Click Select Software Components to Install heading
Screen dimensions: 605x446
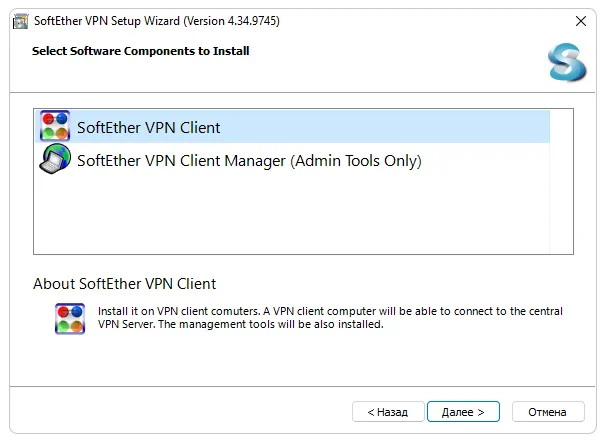coord(140,51)
